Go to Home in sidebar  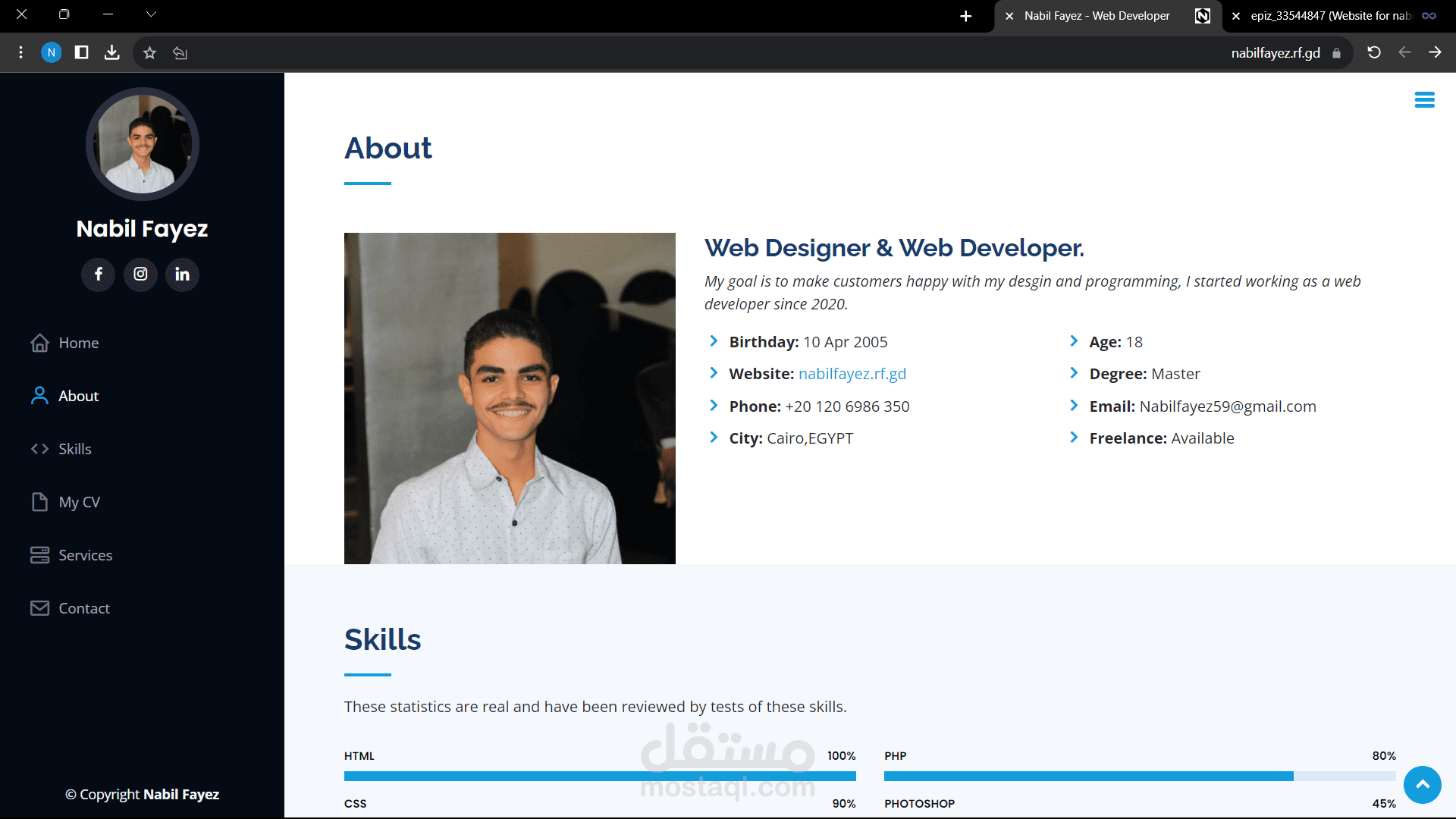(x=78, y=343)
